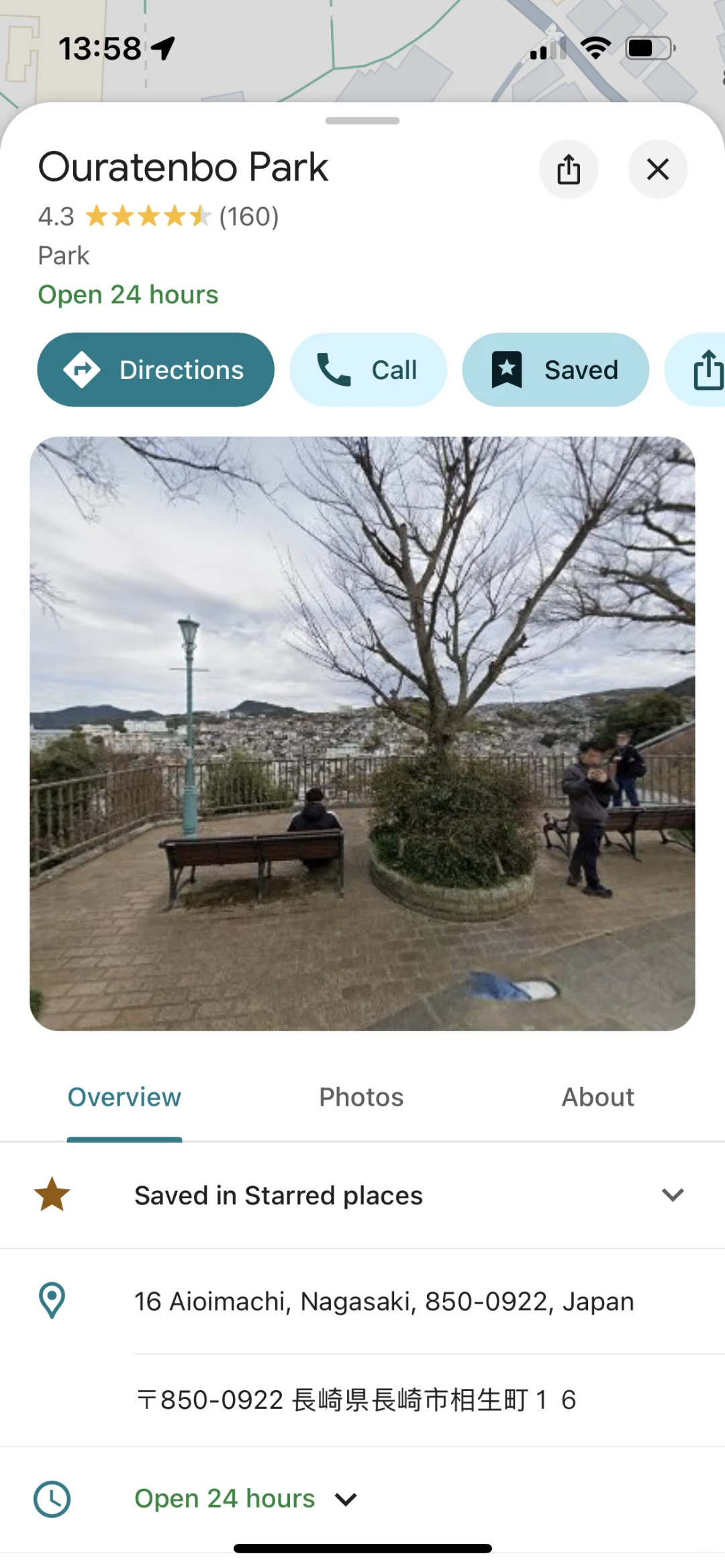Switch to the Photos tab
The width and height of the screenshot is (725, 1568).
361,1097
